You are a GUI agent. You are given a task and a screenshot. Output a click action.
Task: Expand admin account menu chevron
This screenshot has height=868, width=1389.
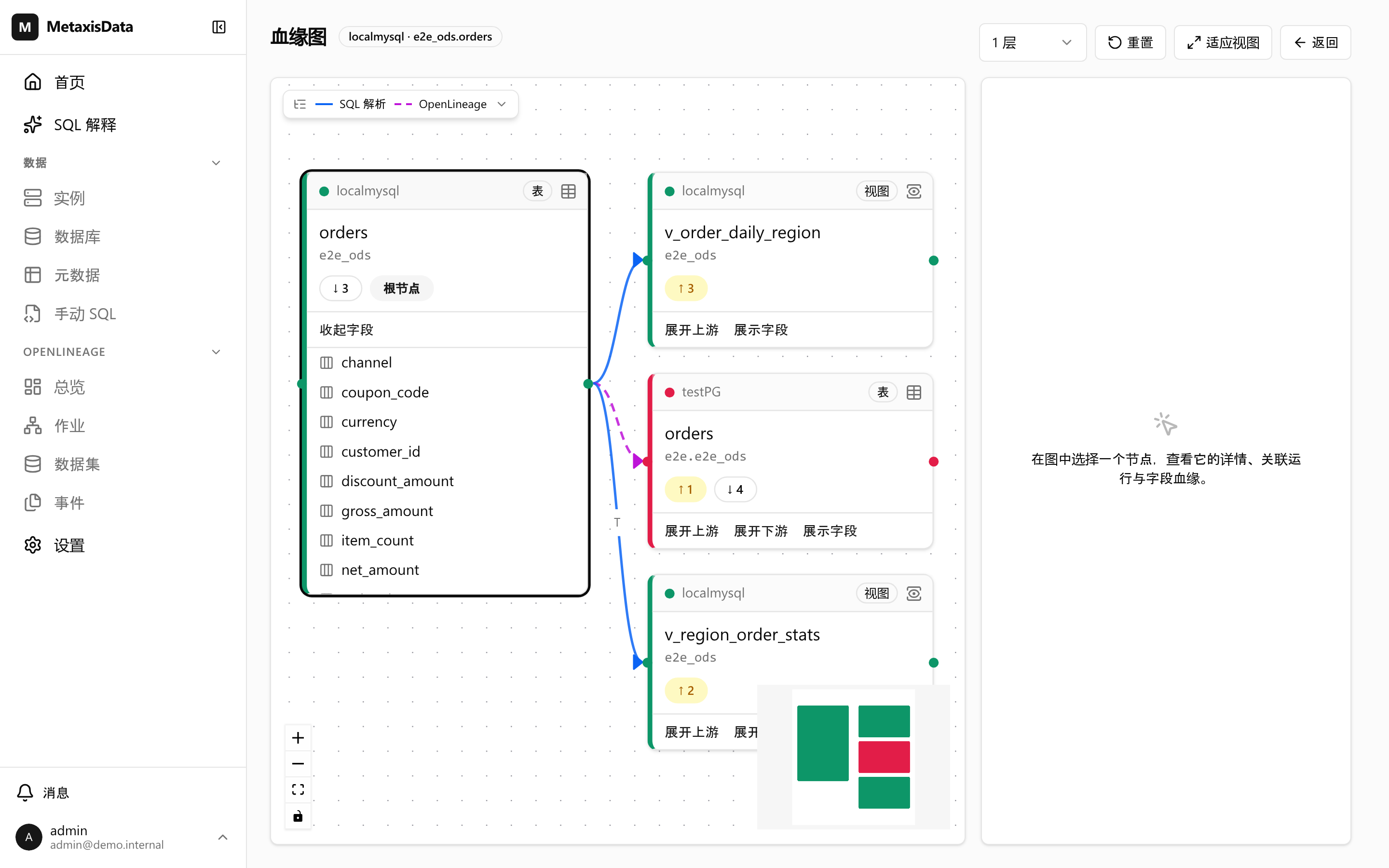(223, 837)
